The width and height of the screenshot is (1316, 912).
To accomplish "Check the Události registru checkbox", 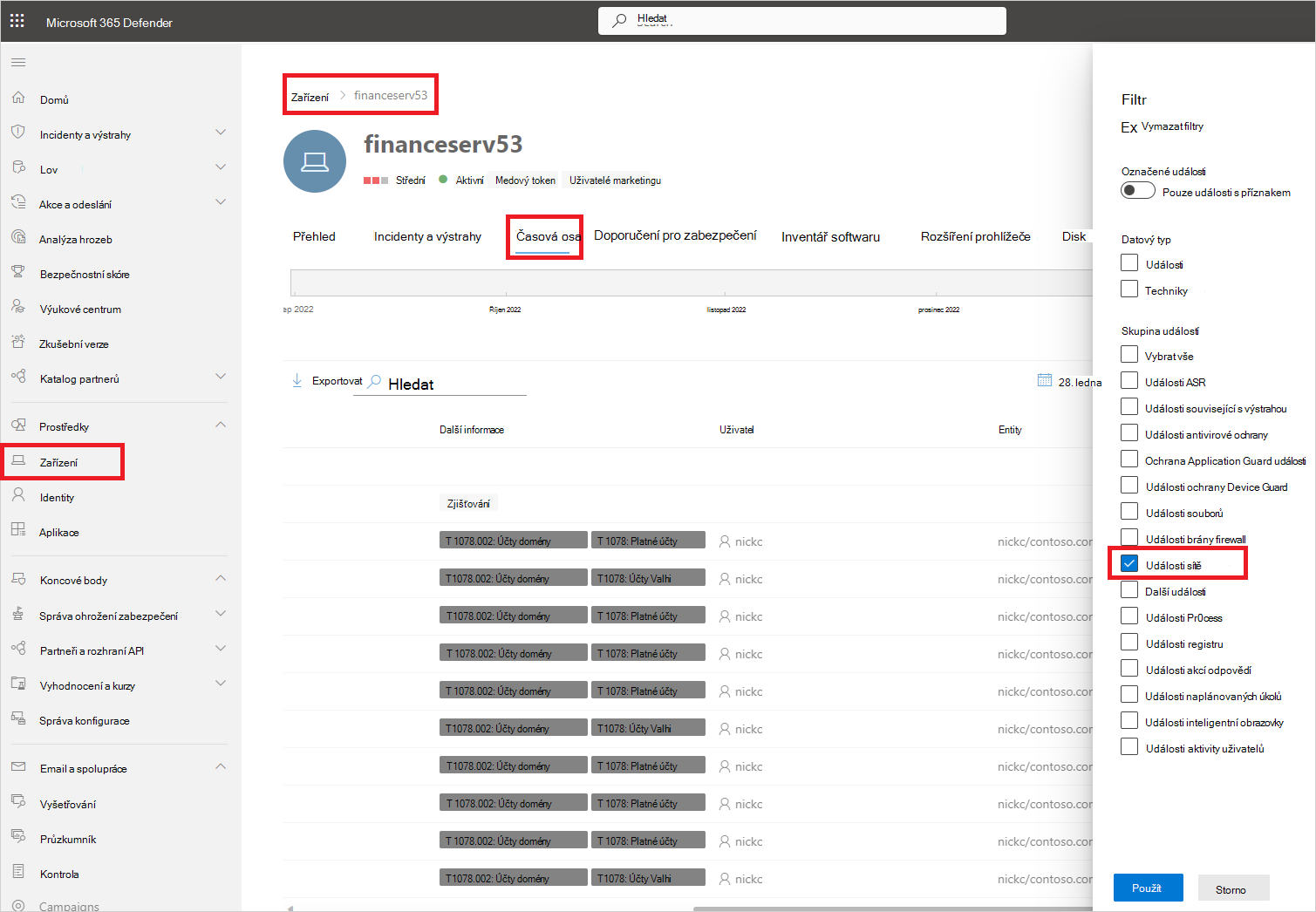I will [x=1129, y=642].
